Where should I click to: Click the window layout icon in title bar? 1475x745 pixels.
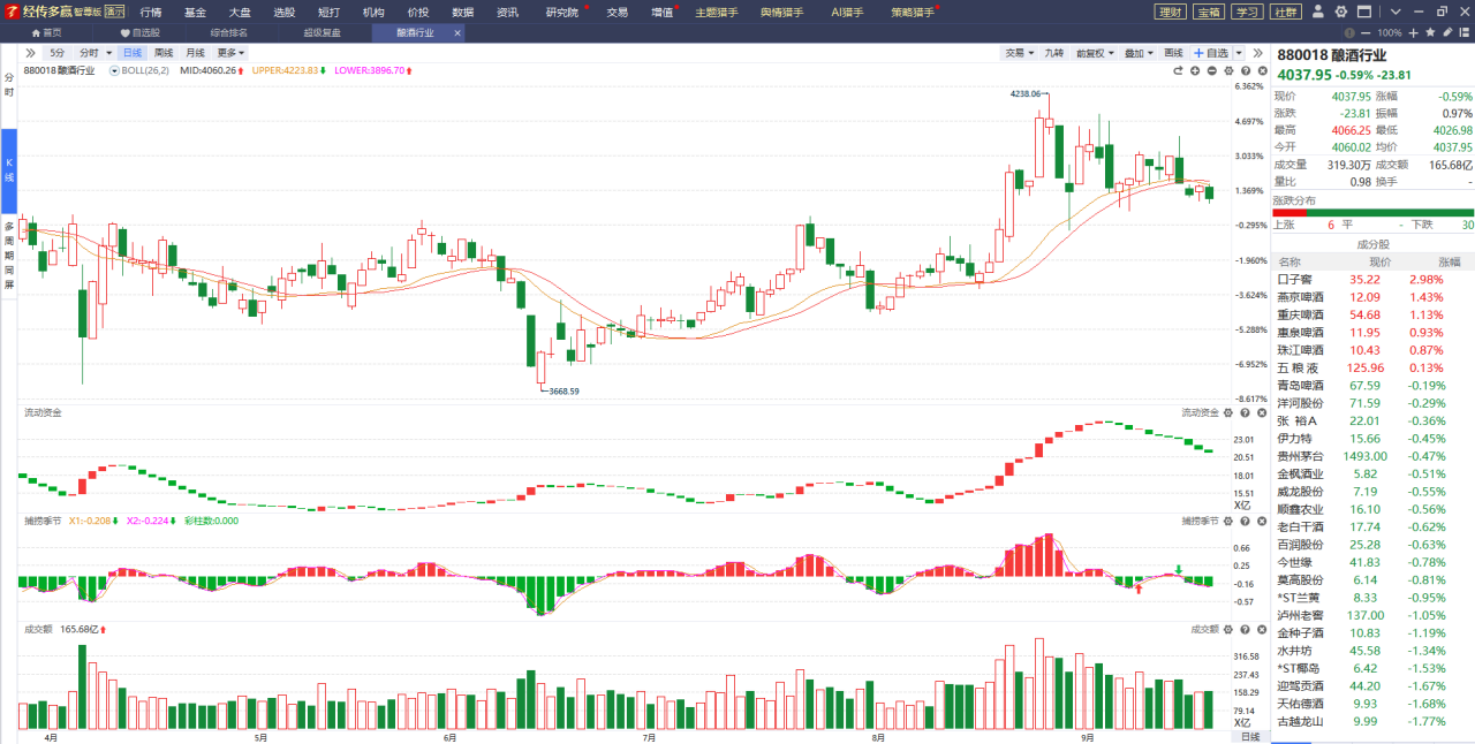point(1365,12)
